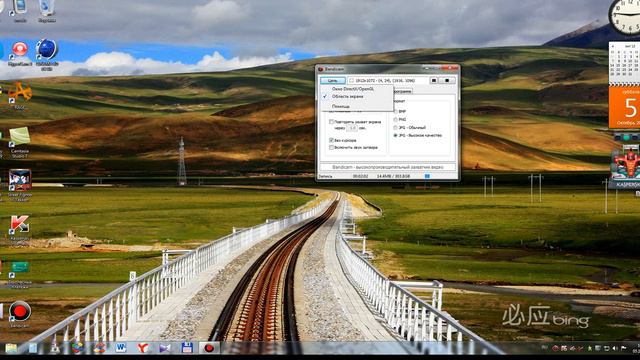Open the orange letter A desktop shortcut
Screen dimensions: 640x360
point(19,95)
